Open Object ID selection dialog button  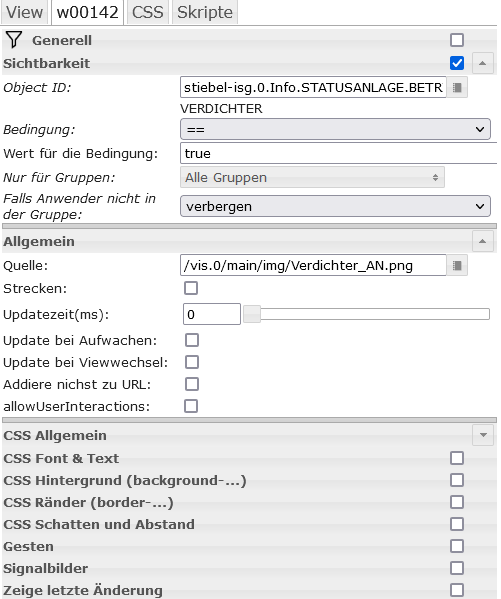pyautogui.click(x=457, y=88)
